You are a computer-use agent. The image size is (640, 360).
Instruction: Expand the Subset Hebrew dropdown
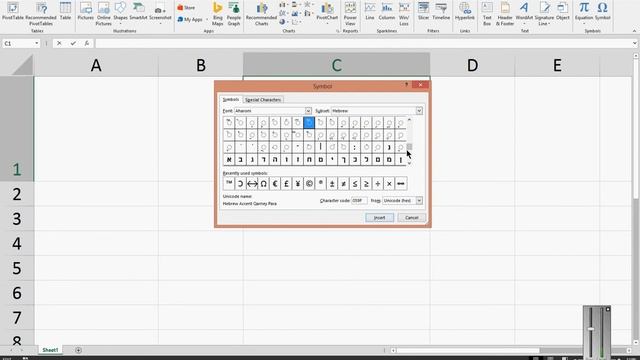click(419, 111)
